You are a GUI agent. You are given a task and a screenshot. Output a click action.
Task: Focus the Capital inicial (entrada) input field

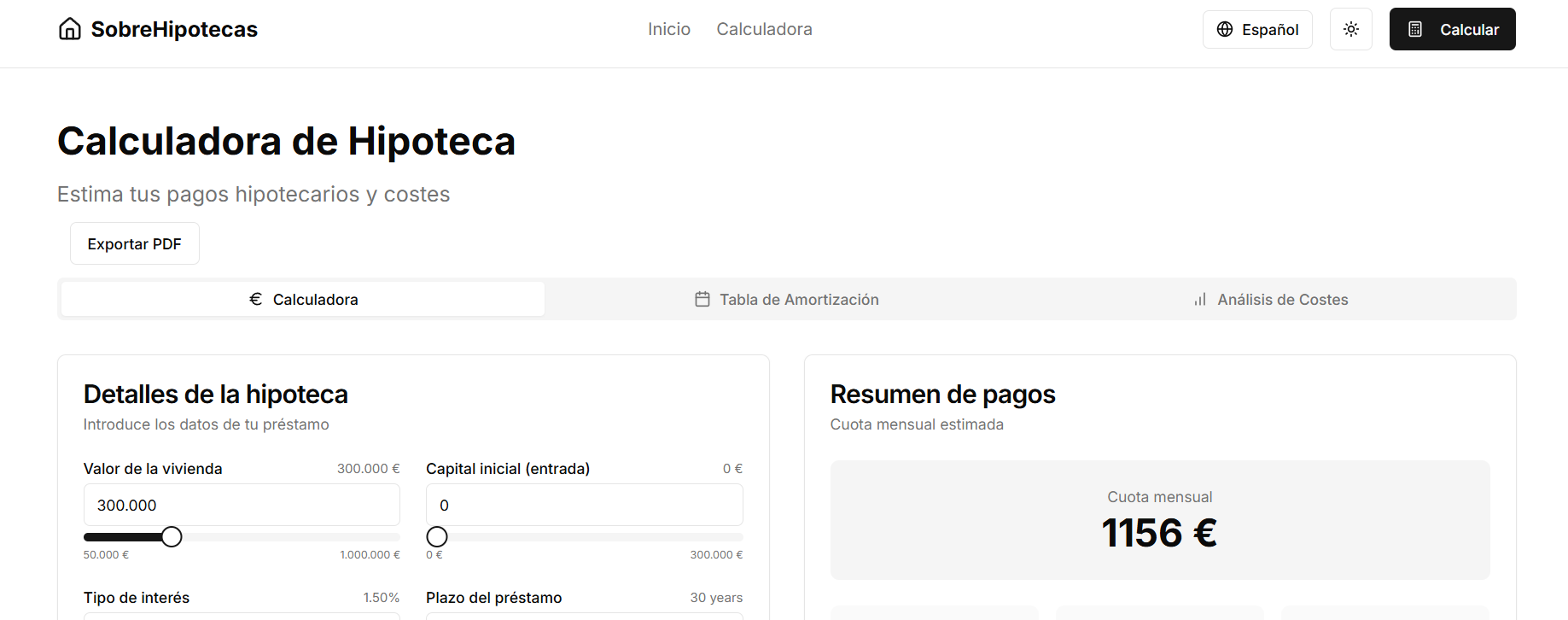tap(584, 505)
